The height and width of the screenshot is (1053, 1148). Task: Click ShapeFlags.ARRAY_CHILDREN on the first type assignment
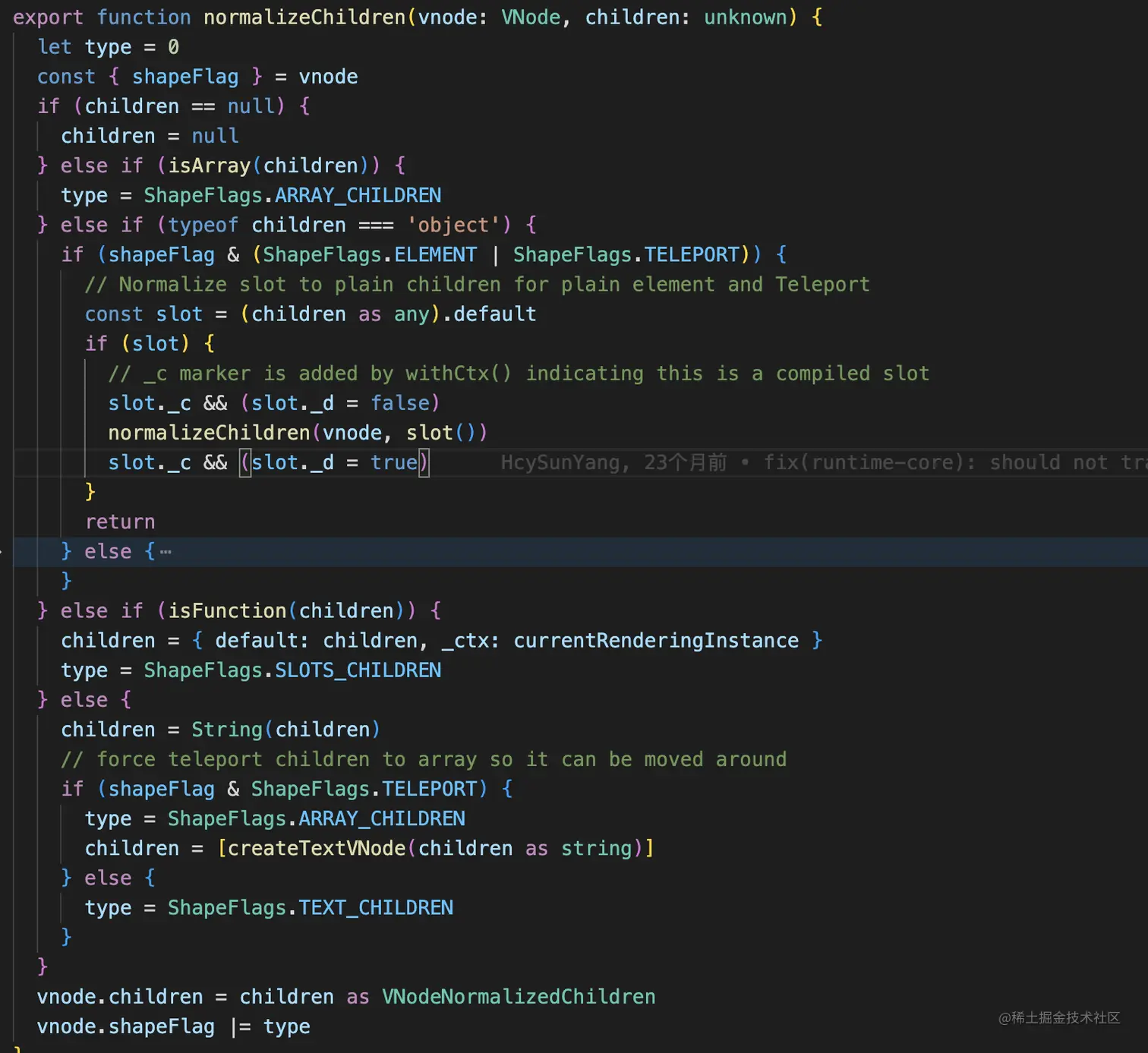point(292,195)
